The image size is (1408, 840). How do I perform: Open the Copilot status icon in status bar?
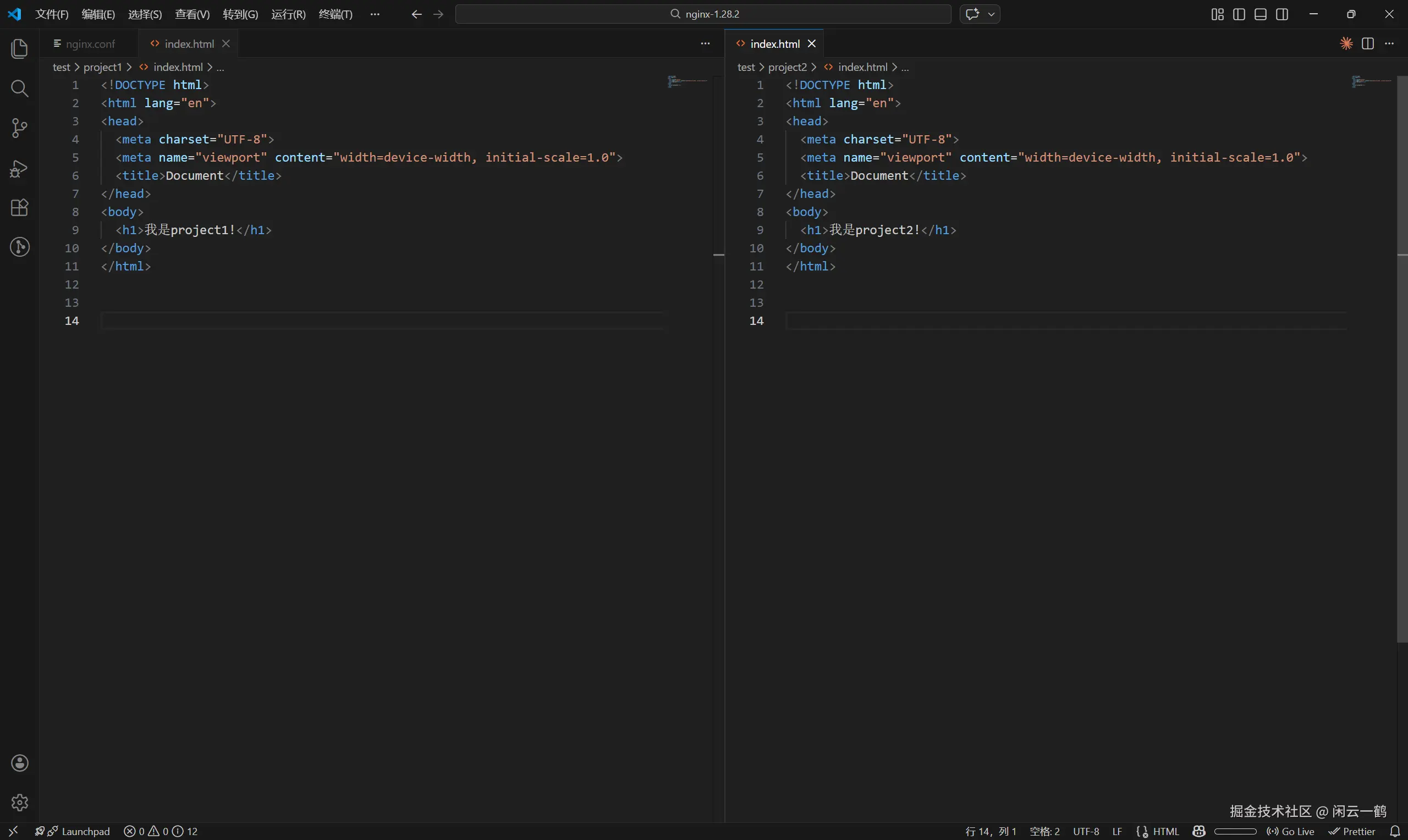(1198, 831)
